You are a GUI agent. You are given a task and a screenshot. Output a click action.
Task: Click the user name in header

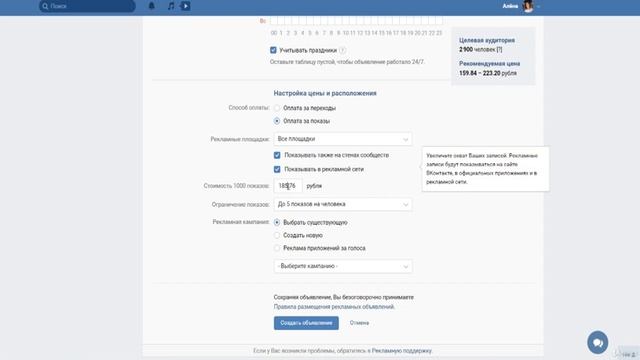pos(510,6)
